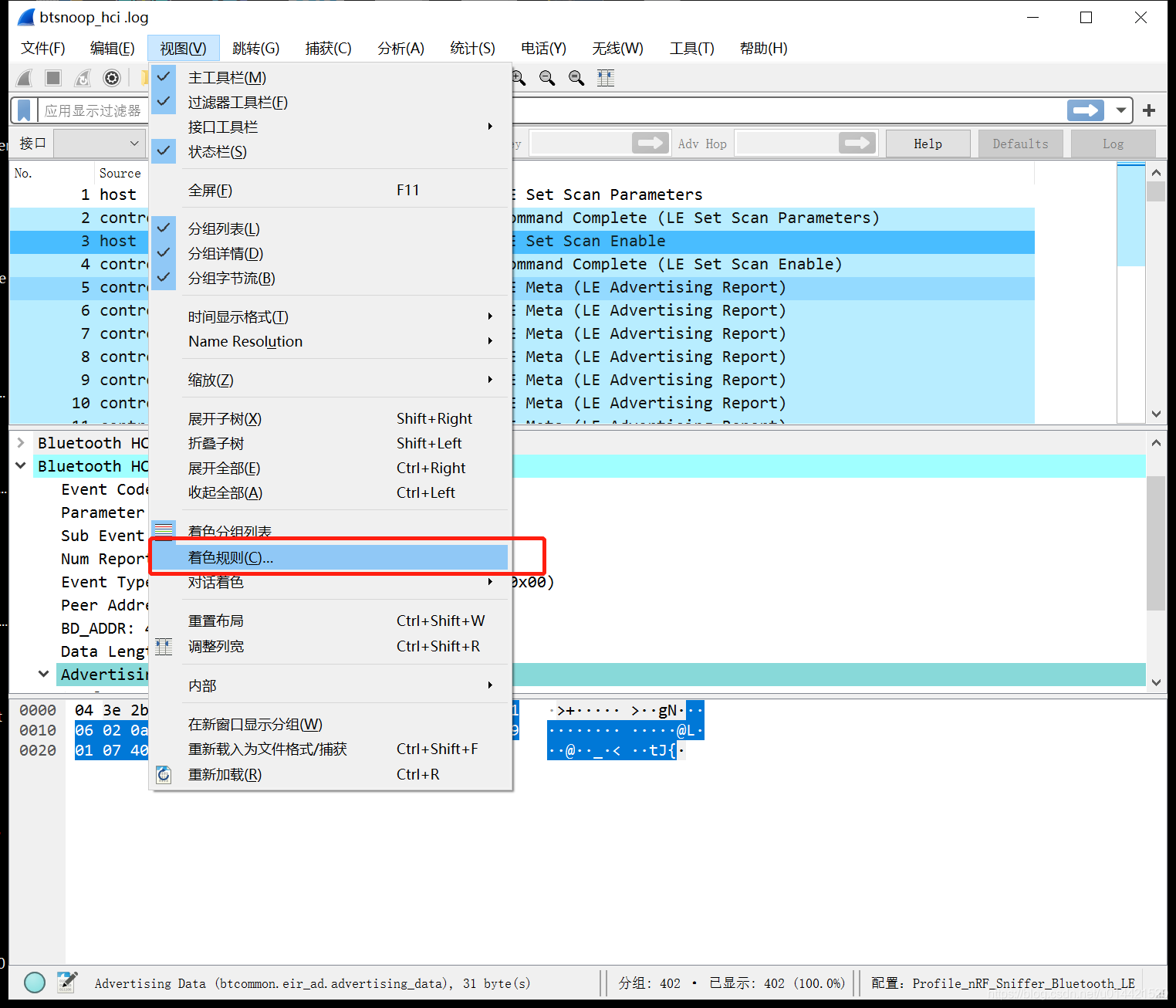Open 接口工具栏 submenu
This screenshot has height=1008, width=1176.
click(x=330, y=127)
